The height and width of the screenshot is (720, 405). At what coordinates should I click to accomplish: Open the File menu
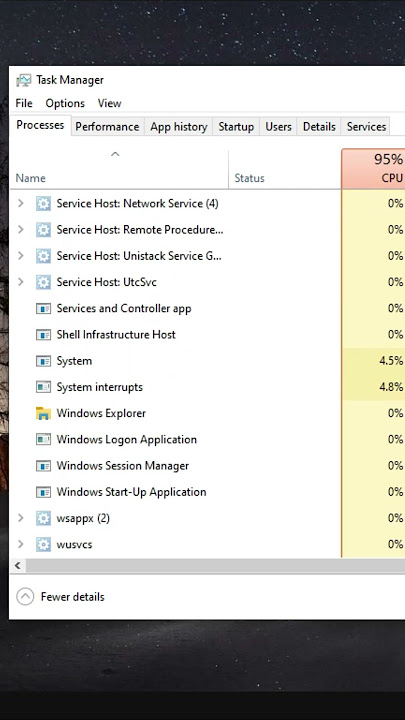24,103
